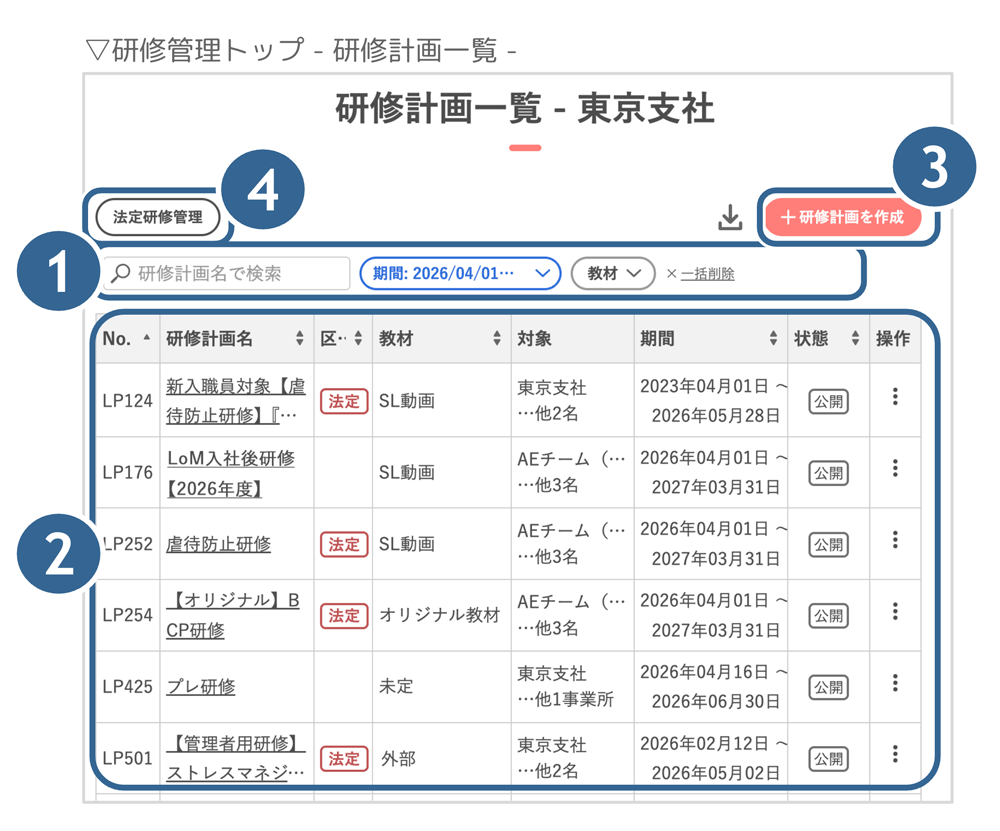This screenshot has height=831, width=1000.
Task: Sort by the 教材 column arrows
Action: coord(497,338)
